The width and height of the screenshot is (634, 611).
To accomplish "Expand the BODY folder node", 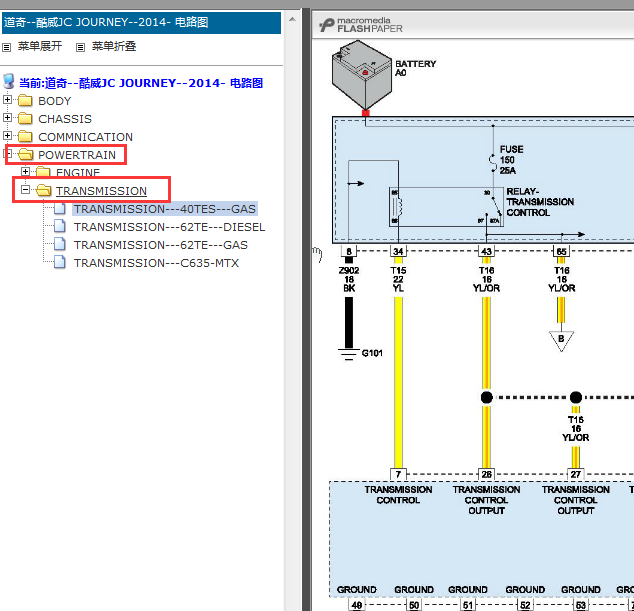I will pyautogui.click(x=7, y=99).
